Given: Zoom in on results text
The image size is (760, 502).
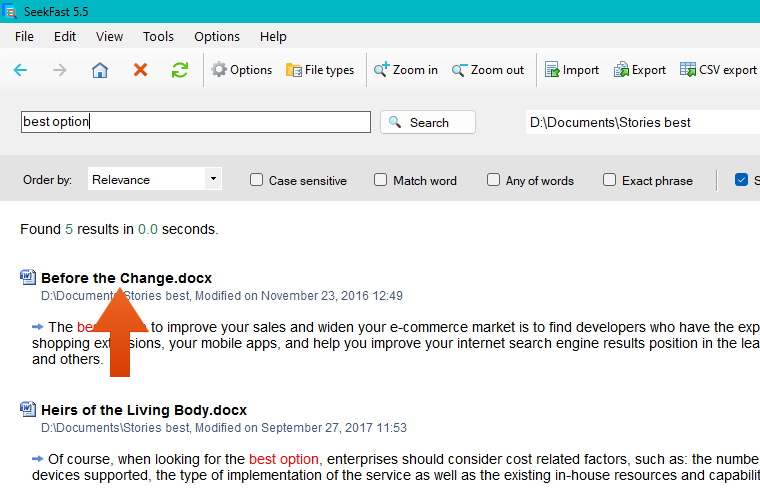Looking at the screenshot, I should click(x=406, y=70).
